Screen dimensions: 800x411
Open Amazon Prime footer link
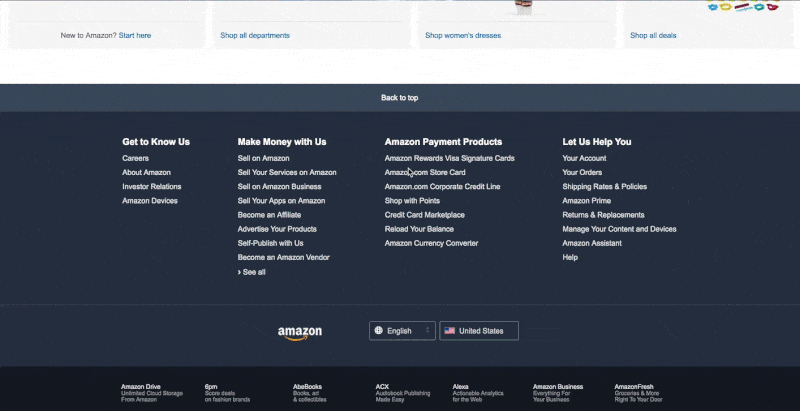587,201
